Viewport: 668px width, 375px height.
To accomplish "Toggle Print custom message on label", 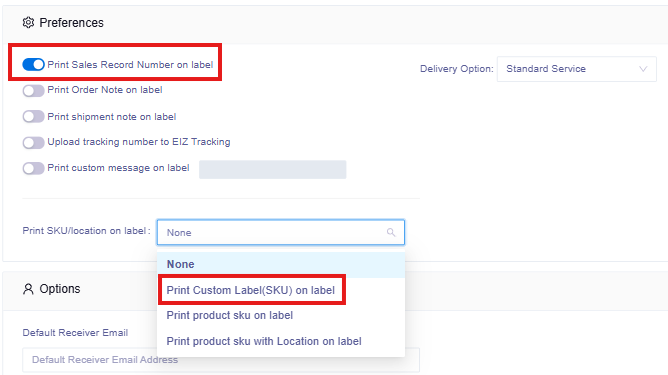I will (x=33, y=168).
